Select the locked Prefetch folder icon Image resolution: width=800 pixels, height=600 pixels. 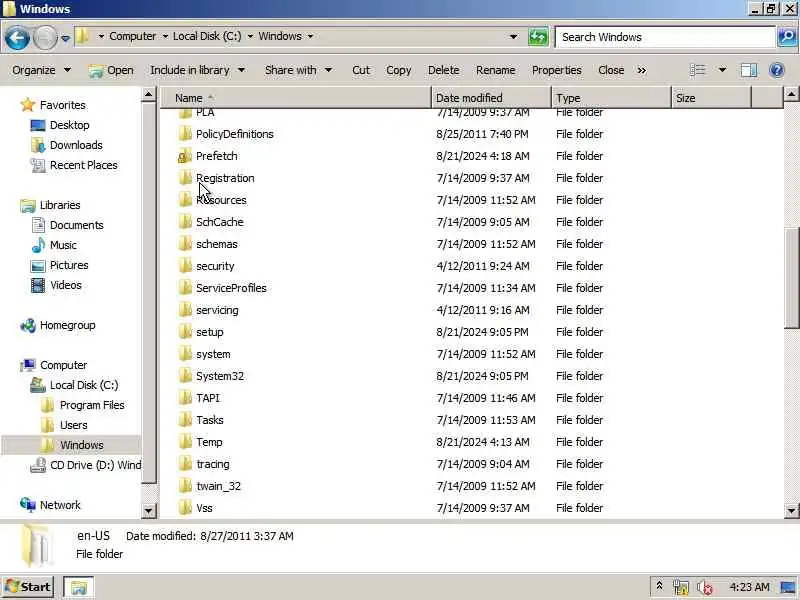[x=185, y=156]
